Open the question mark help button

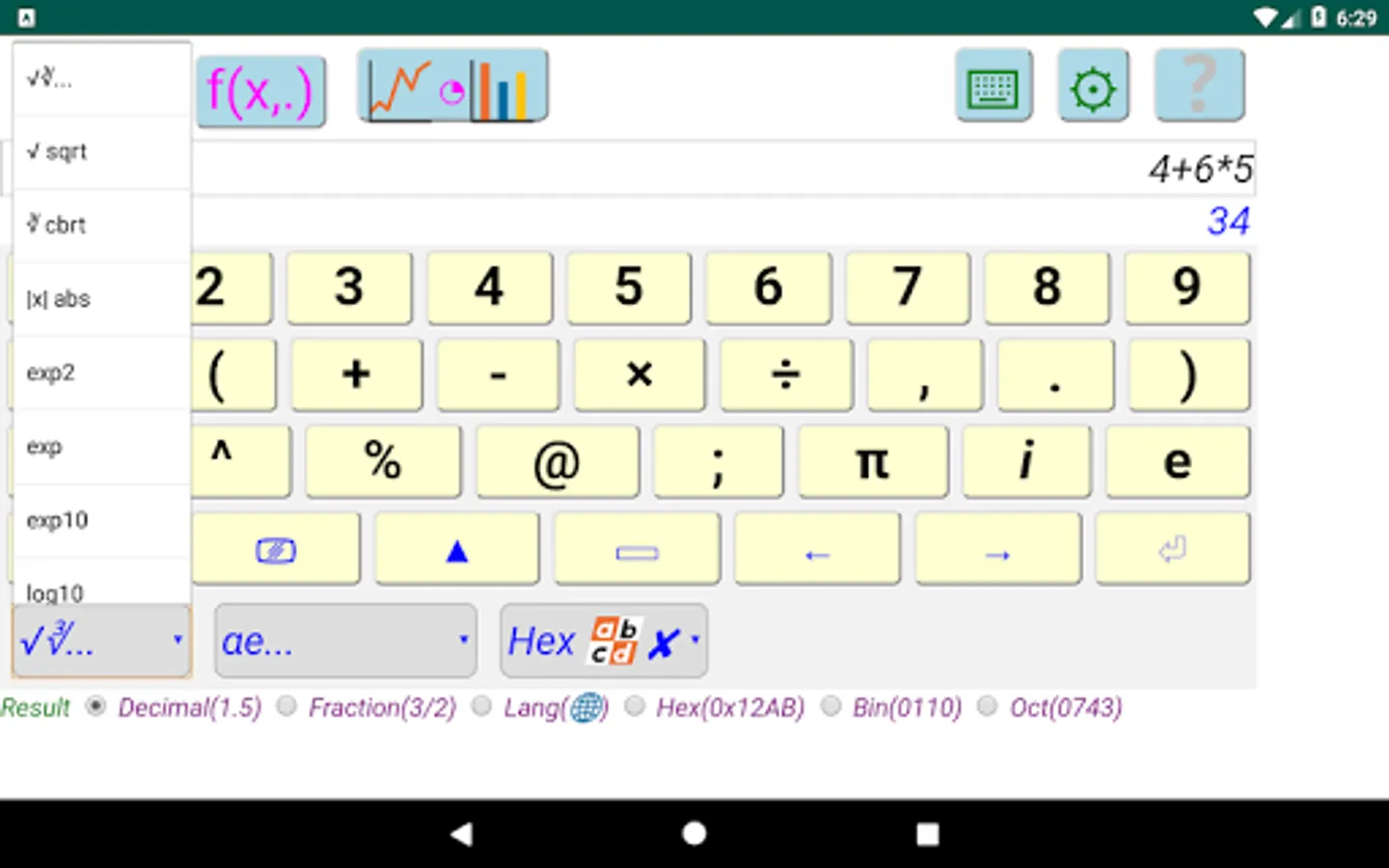(1199, 86)
